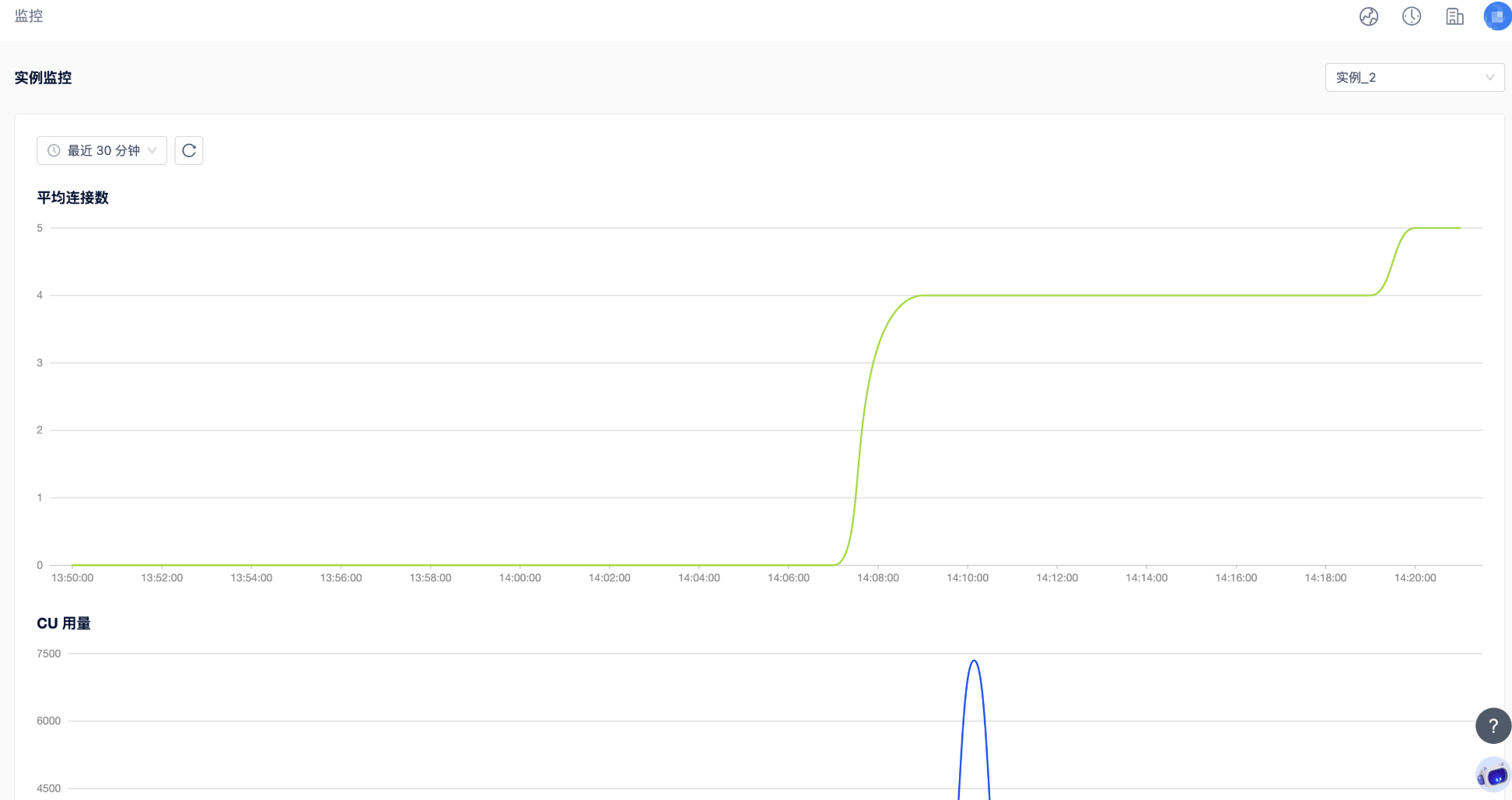Click the green line's plateau at 4 connections
1512x800 pixels.
(1143, 295)
